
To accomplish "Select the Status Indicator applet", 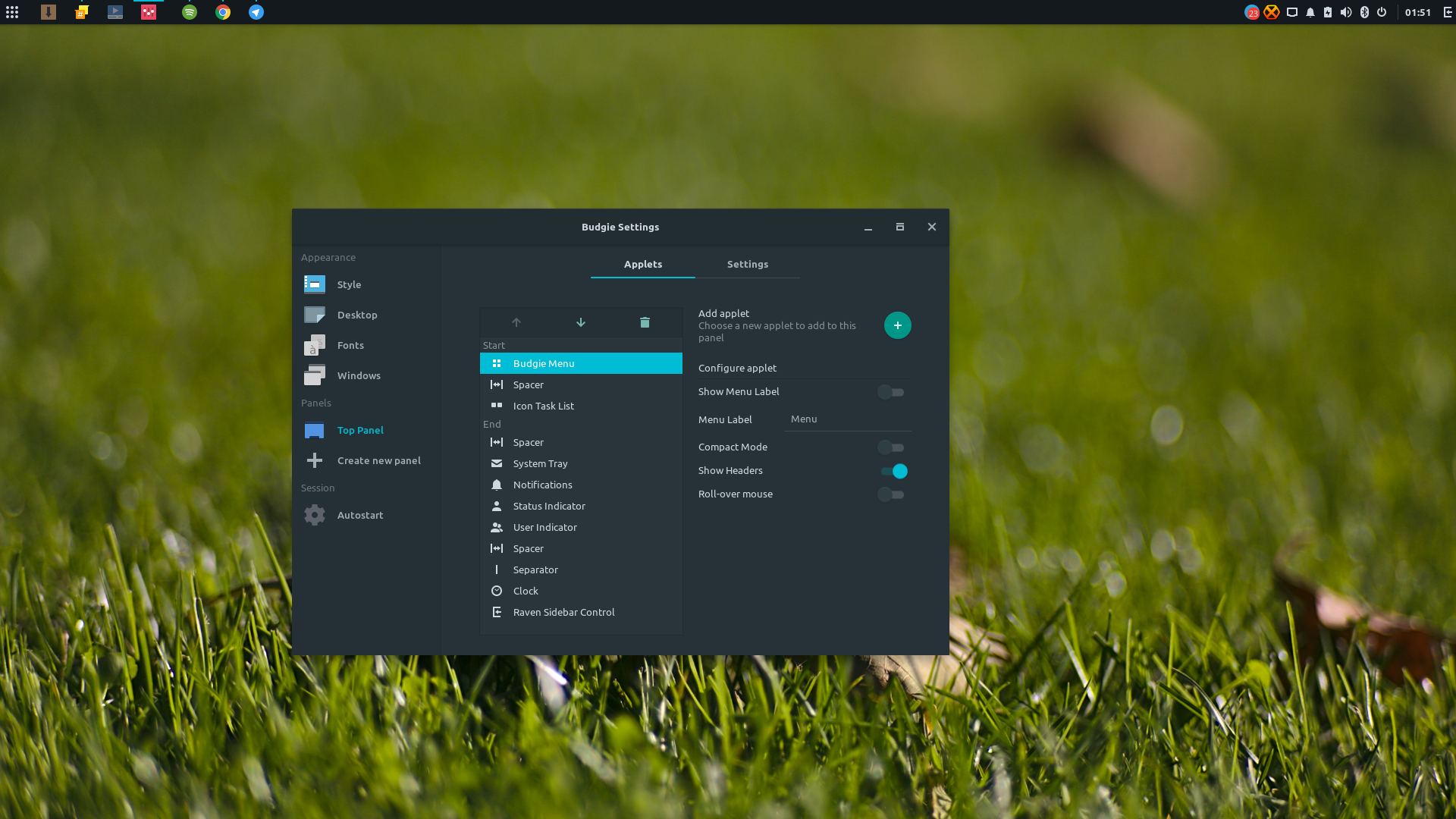I will point(581,506).
